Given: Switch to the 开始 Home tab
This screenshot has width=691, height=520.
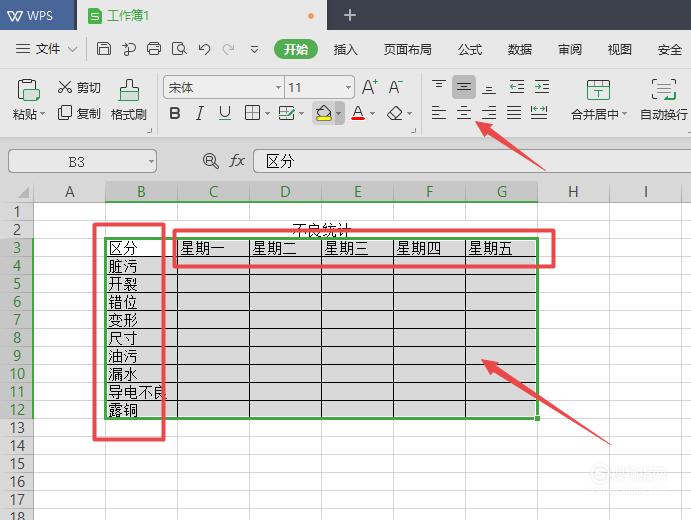Looking at the screenshot, I should click(x=296, y=49).
